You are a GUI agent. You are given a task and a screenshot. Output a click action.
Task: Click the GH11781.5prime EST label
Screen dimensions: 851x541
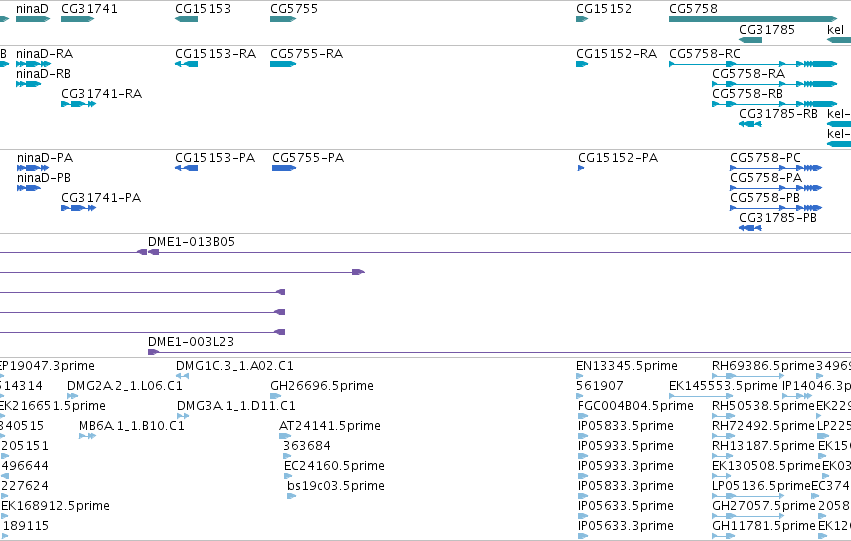pyautogui.click(x=764, y=526)
